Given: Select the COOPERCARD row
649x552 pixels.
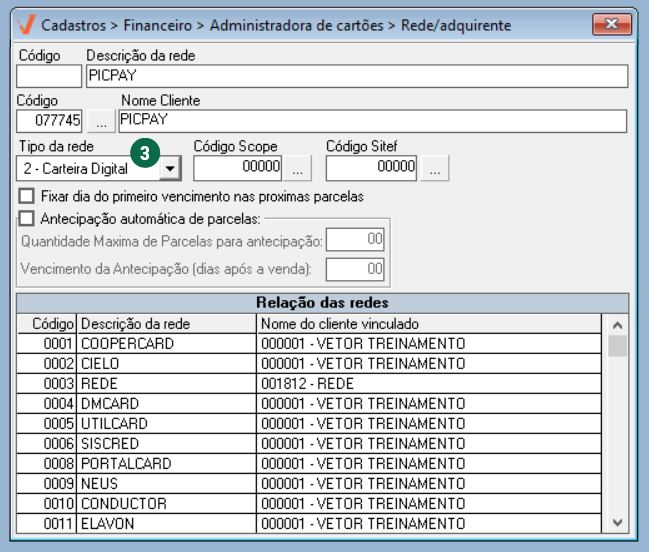Looking at the screenshot, I should [309, 343].
